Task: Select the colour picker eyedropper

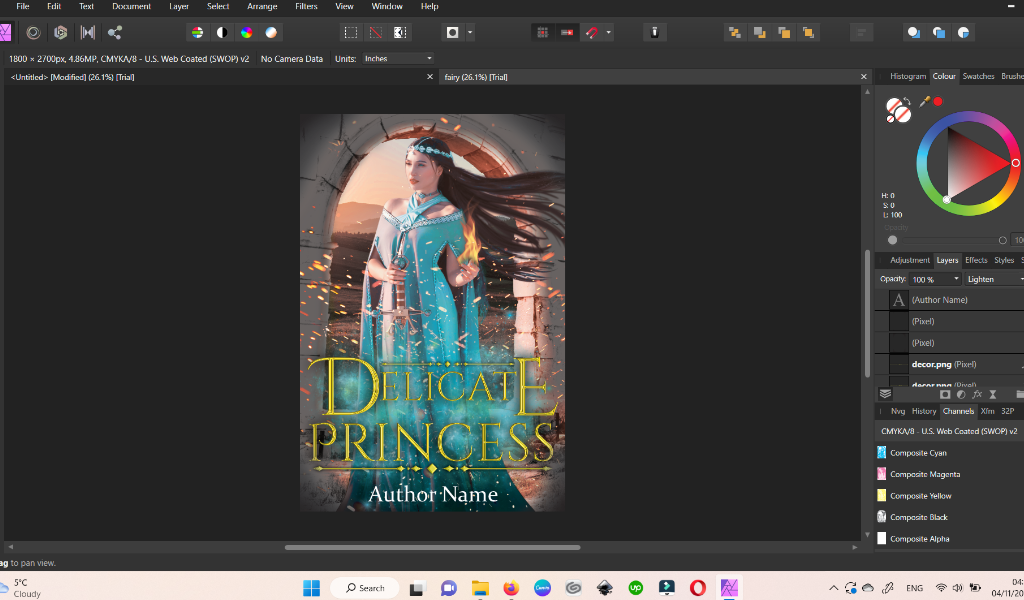Action: click(x=925, y=101)
